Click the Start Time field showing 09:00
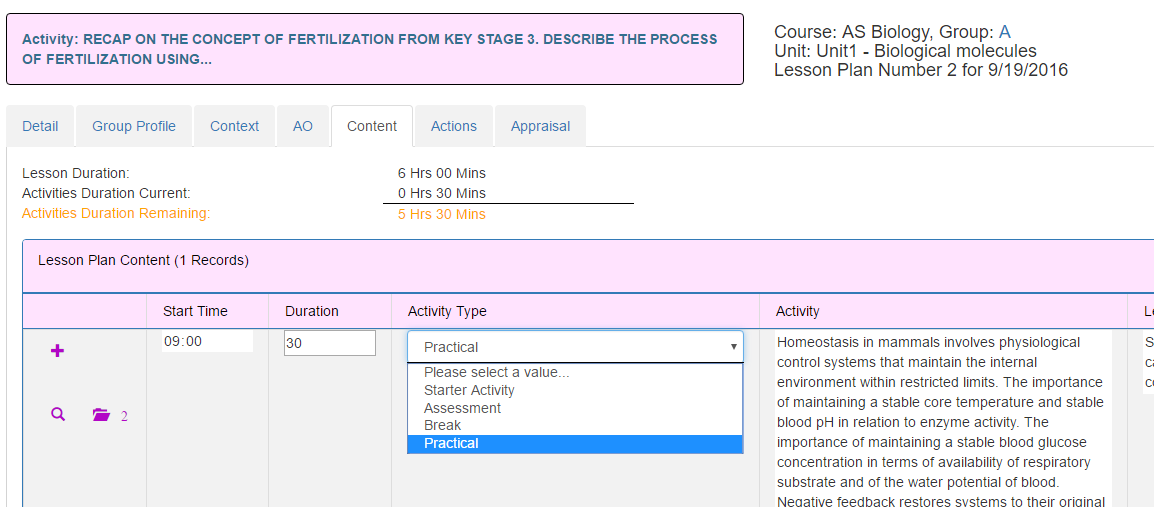The height and width of the screenshot is (507, 1154). [207, 342]
